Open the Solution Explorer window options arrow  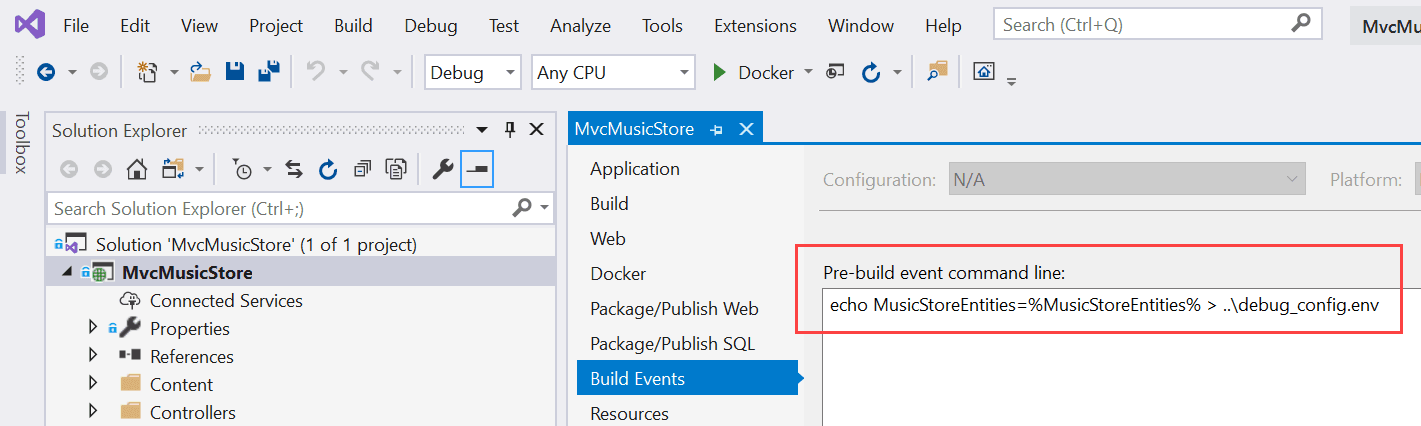pyautogui.click(x=482, y=130)
